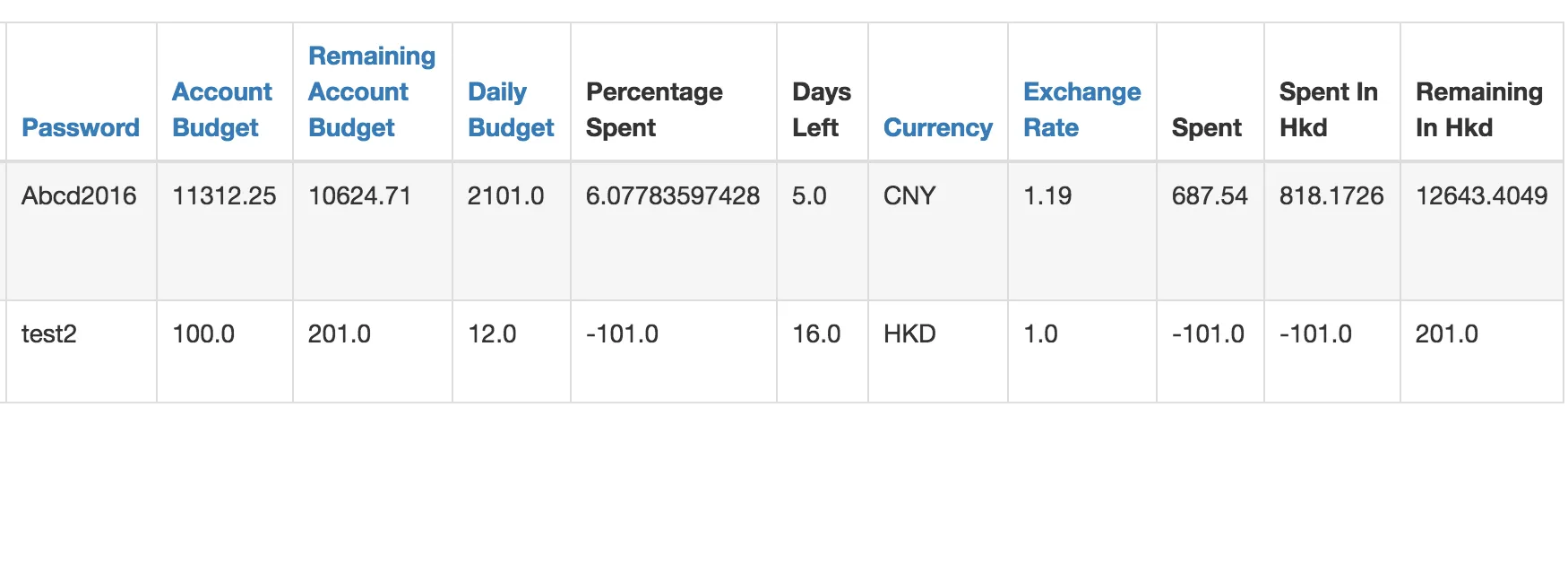
Task: Select the 11312.25 account budget value
Action: [224, 195]
